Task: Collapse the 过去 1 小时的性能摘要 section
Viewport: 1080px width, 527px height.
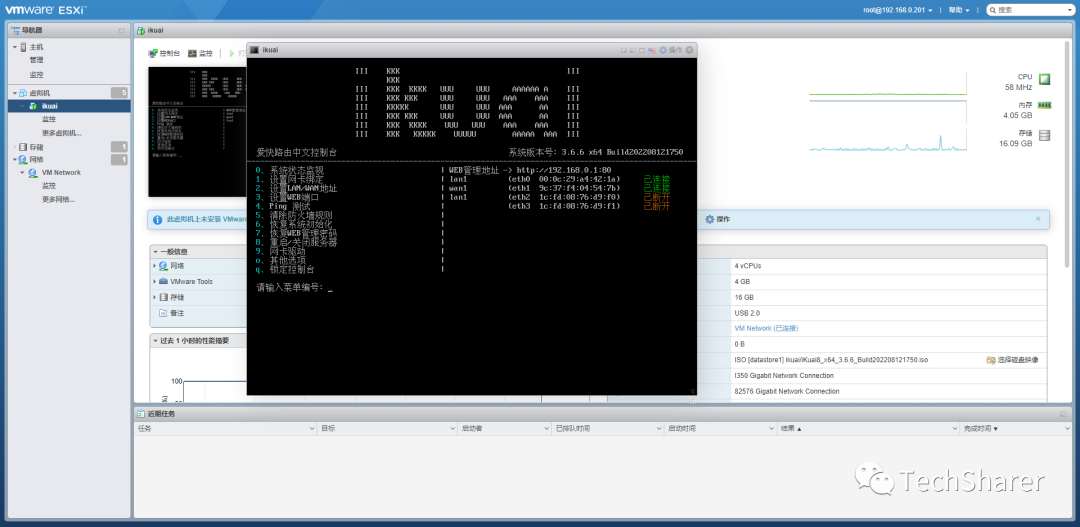Action: pos(155,340)
